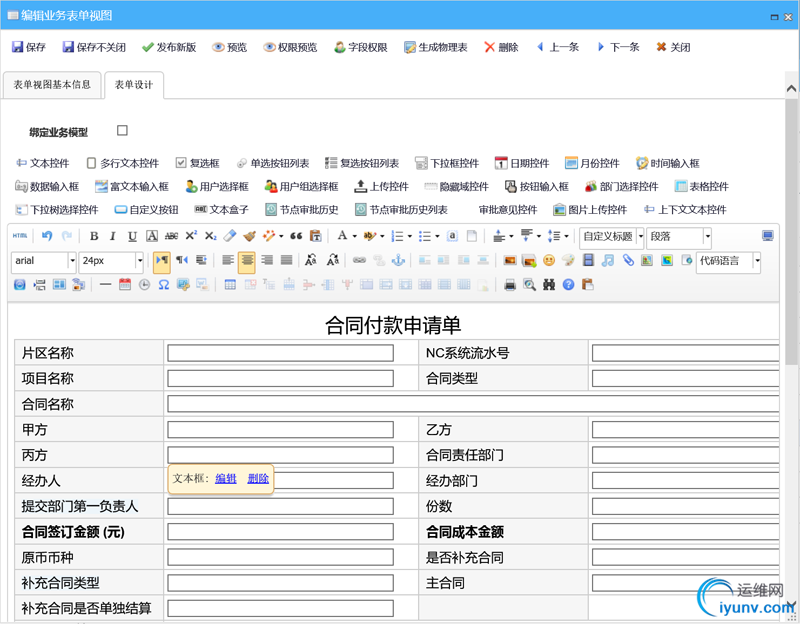This screenshot has height=624, width=800.
Task: Expand line spacing dropdown arrow
Action: tap(566, 236)
